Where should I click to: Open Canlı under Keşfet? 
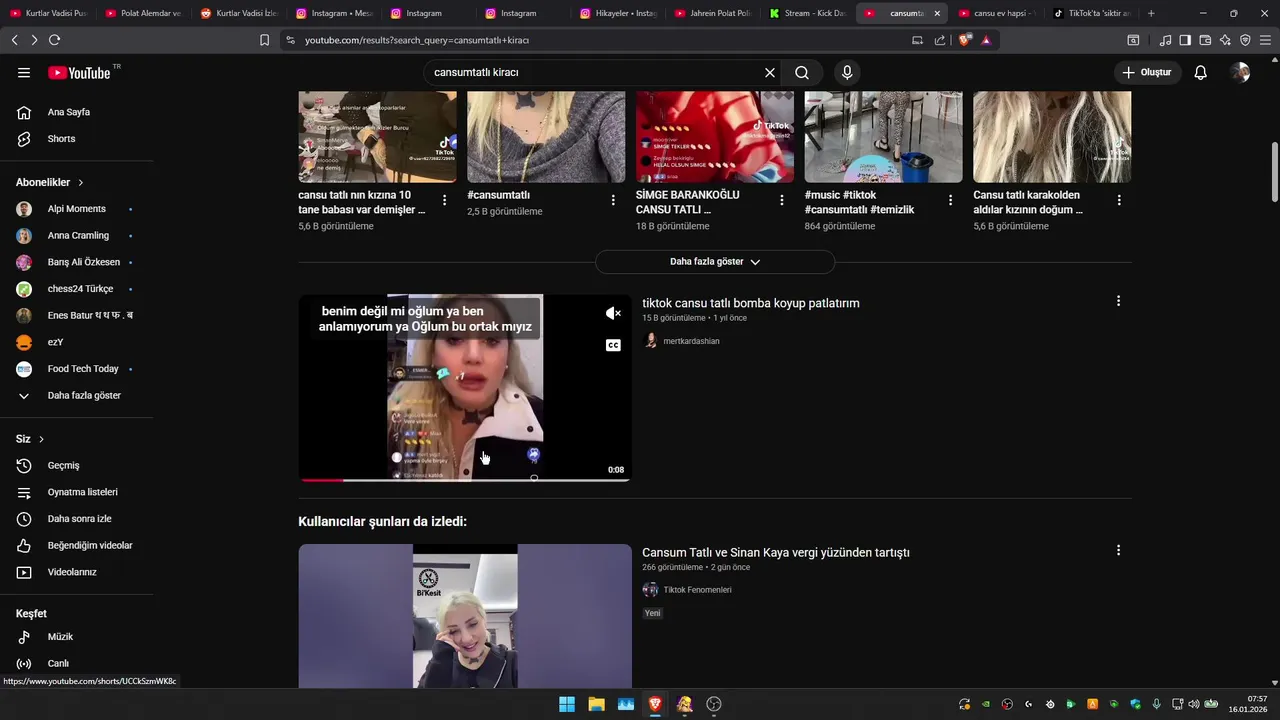(x=76, y=663)
